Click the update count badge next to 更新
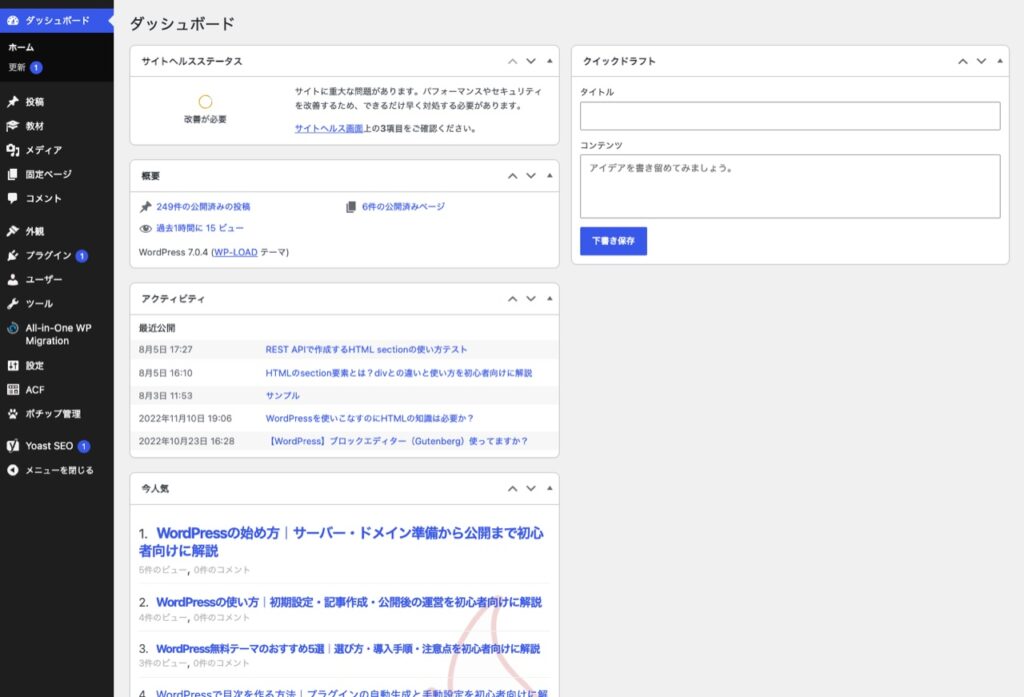Image resolution: width=1024 pixels, height=697 pixels. pos(36,67)
